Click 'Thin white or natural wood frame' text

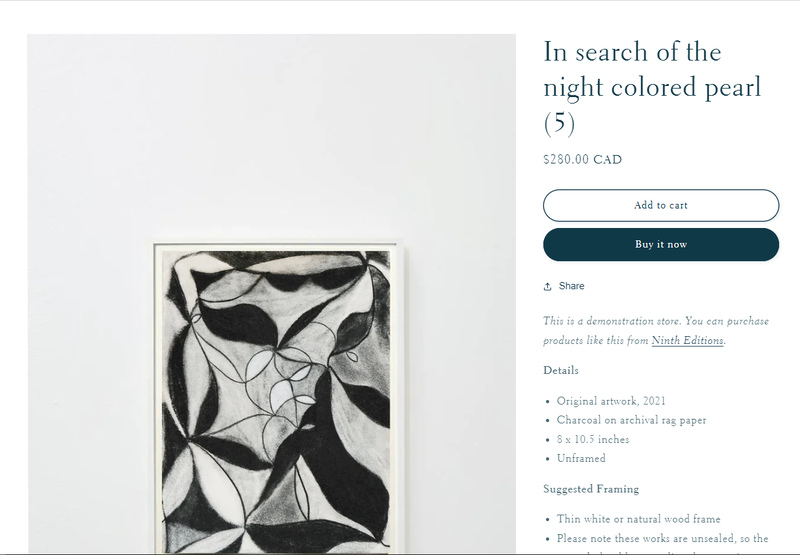pos(638,519)
